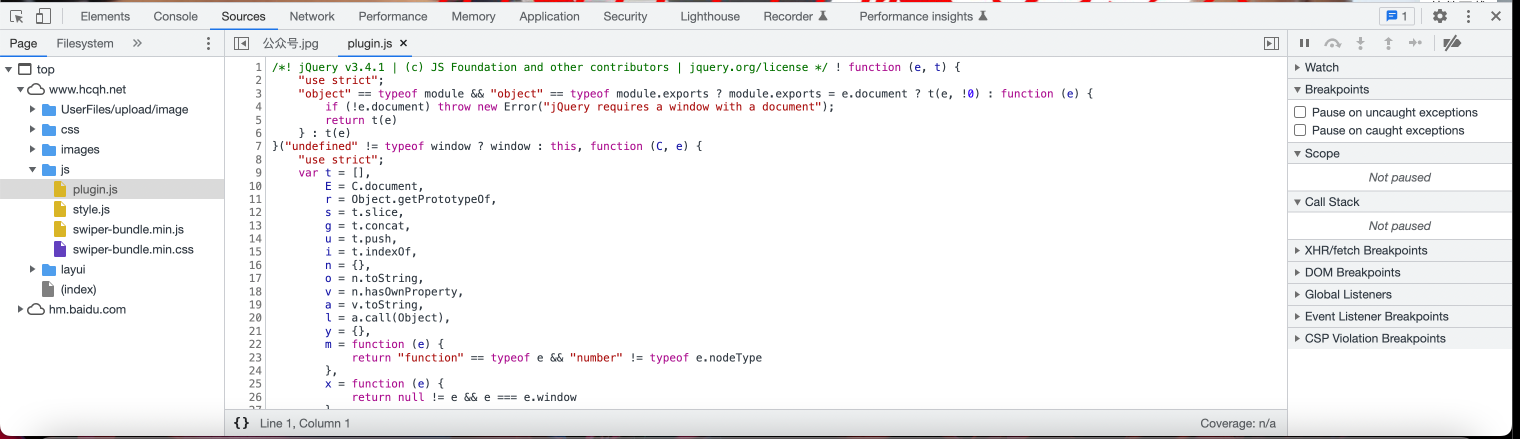Click the step out of function icon

pos(1388,43)
